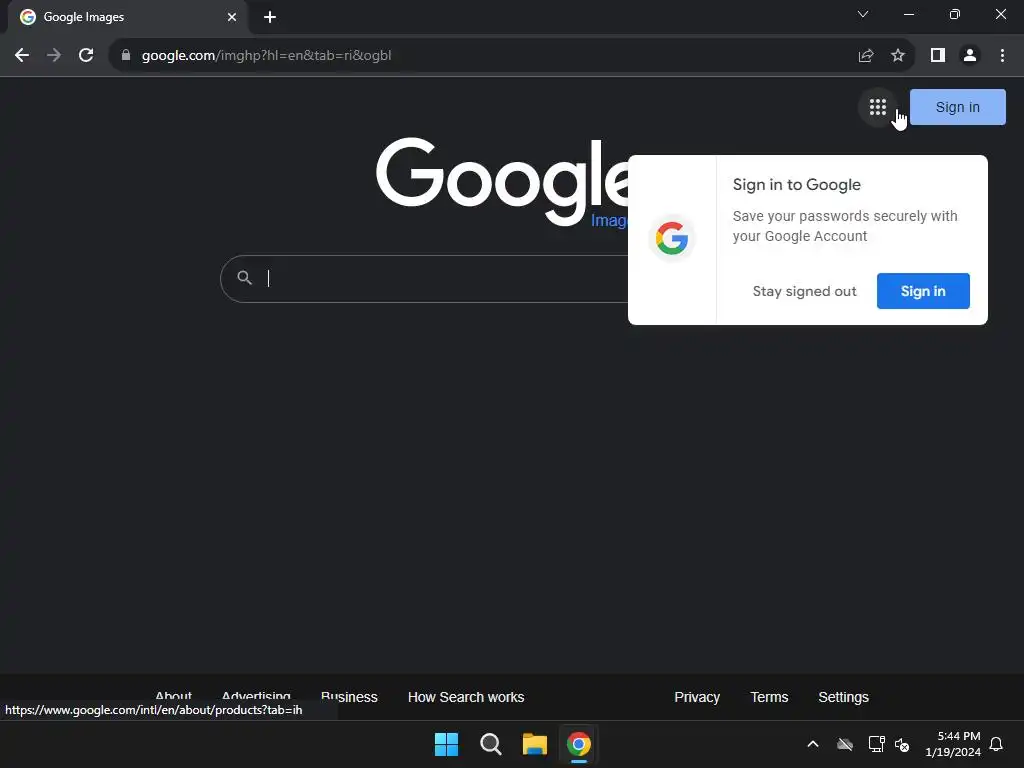The width and height of the screenshot is (1024, 768).
Task: Open the Chrome profile menu
Action: point(970,56)
